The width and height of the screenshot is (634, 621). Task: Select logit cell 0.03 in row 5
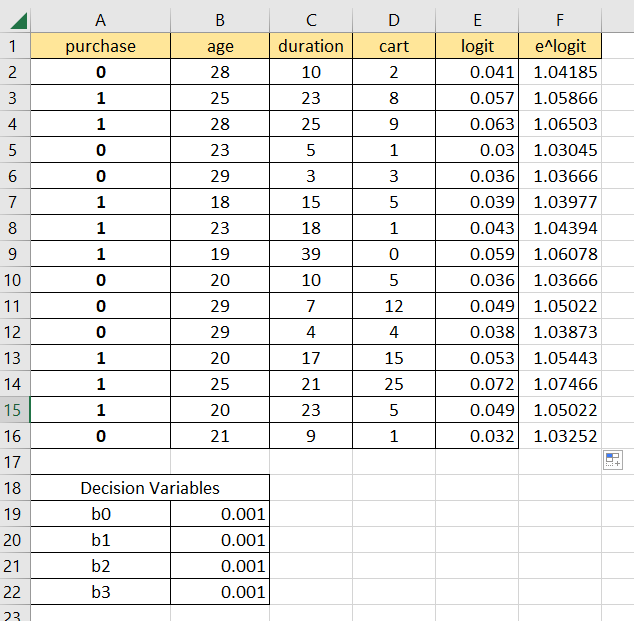[x=477, y=150]
